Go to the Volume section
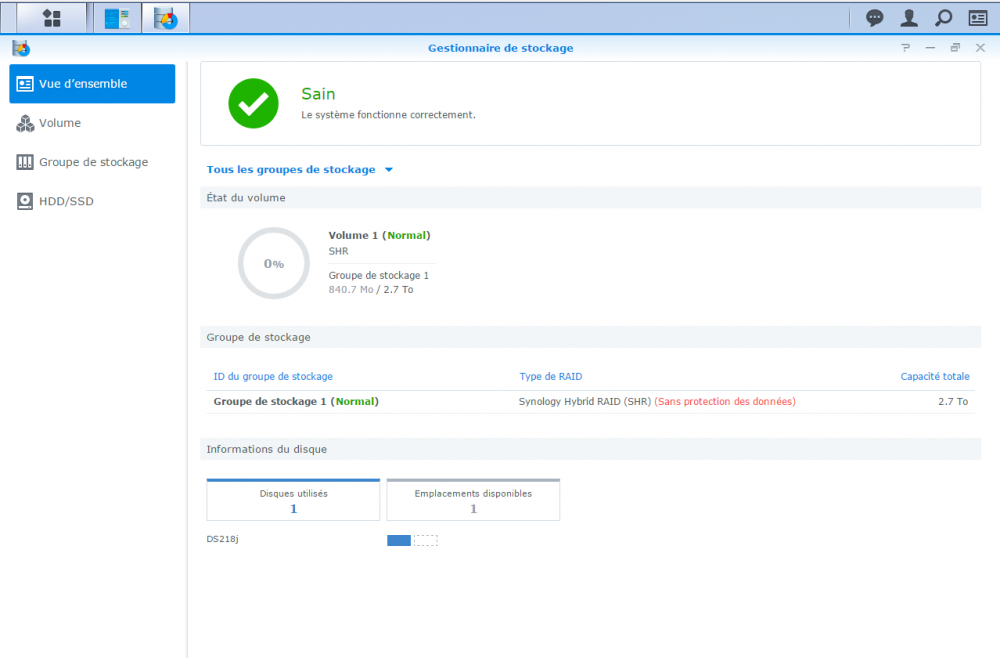This screenshot has width=1000, height=658. click(60, 123)
